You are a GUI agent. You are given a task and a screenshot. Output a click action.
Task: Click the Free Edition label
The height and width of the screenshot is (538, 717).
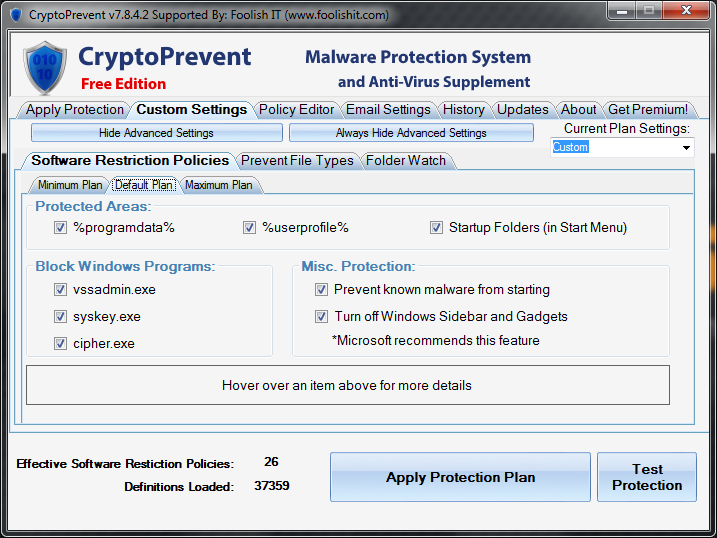point(123,84)
